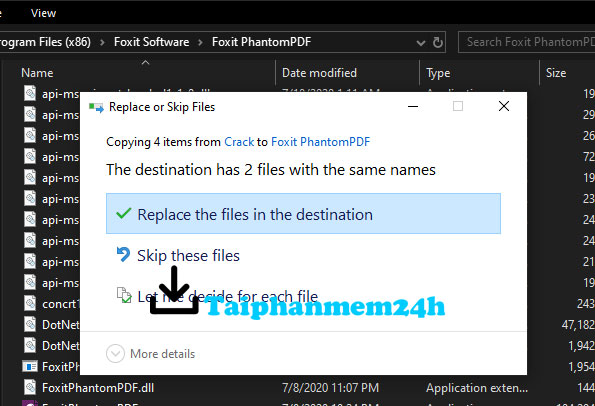595x406 pixels.
Task: Click the 47,182 size cell
Action: point(578,325)
